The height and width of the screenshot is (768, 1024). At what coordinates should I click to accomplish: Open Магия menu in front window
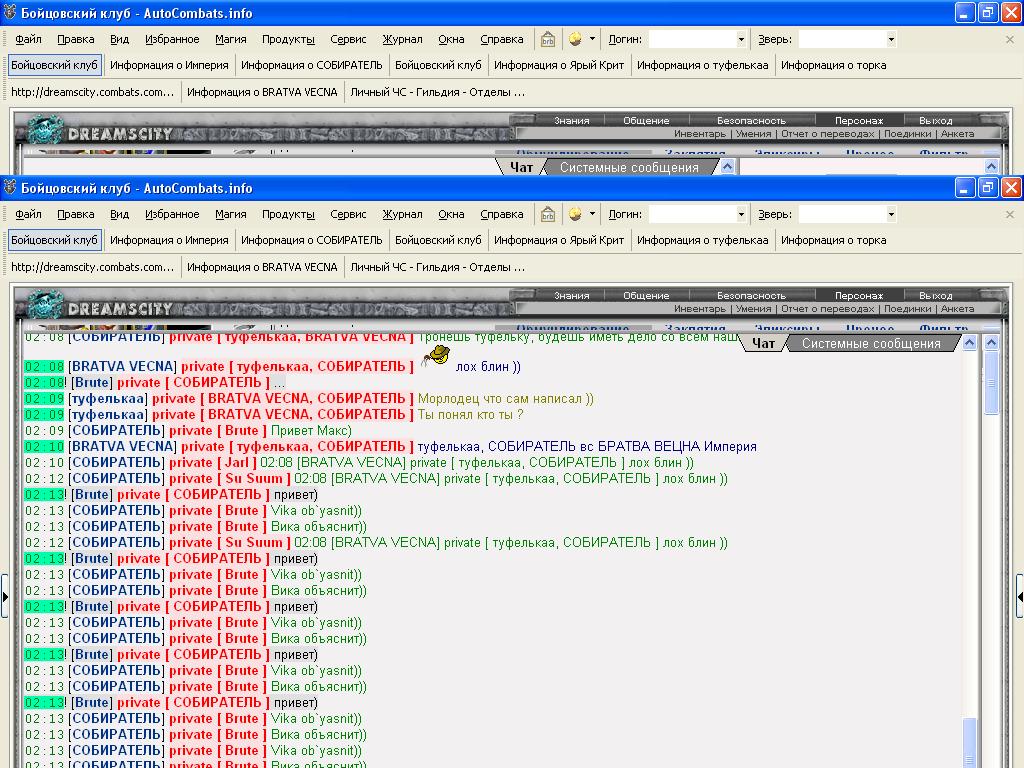(x=231, y=214)
